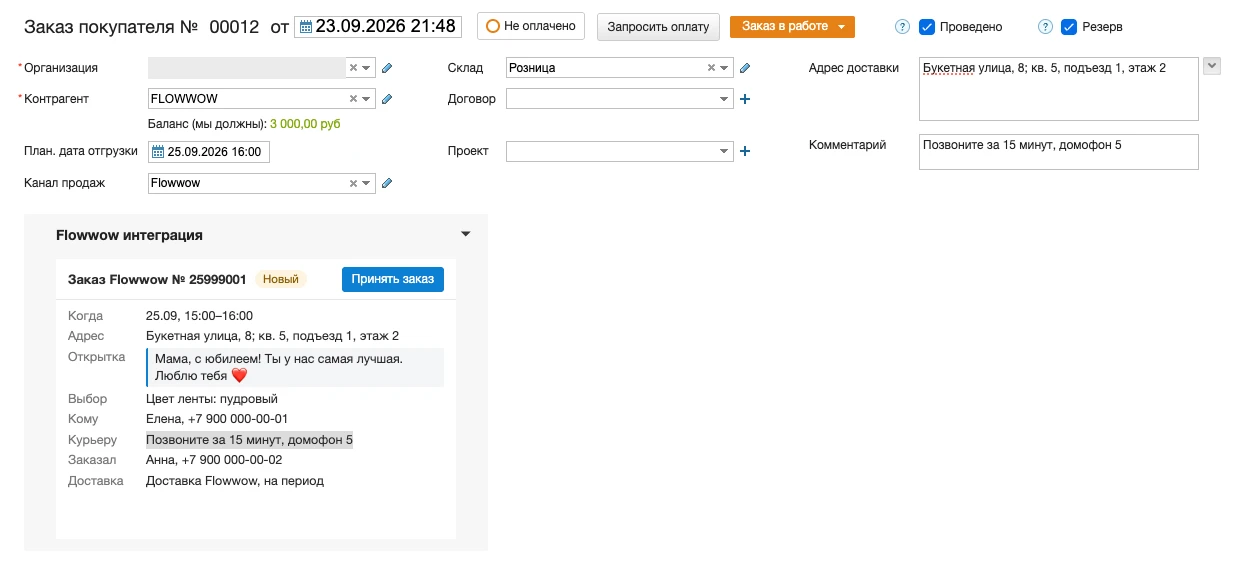Click in the План. дата отгрузки date field
Screen dimensions: 1235x578
pos(209,152)
